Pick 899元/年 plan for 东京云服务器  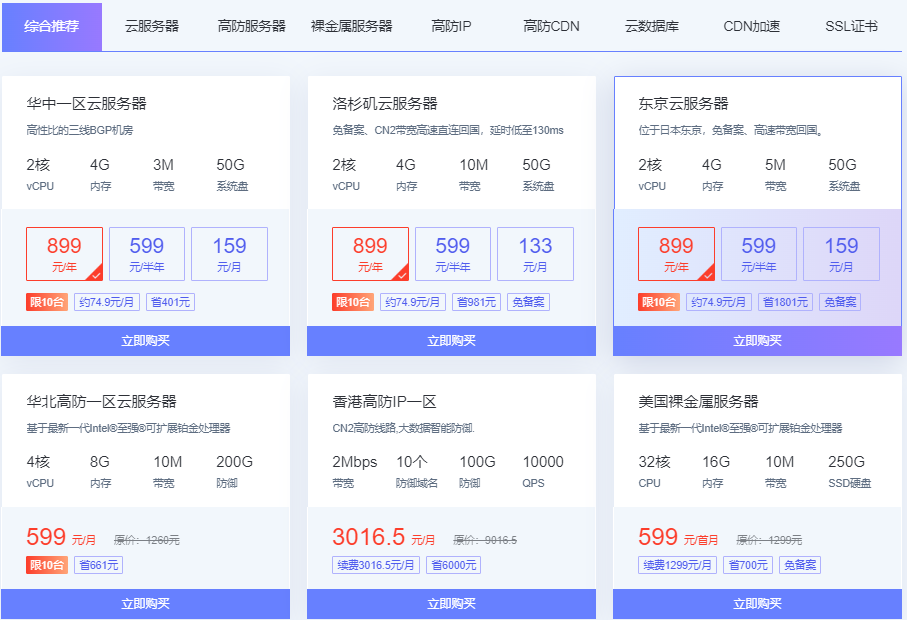tap(676, 254)
